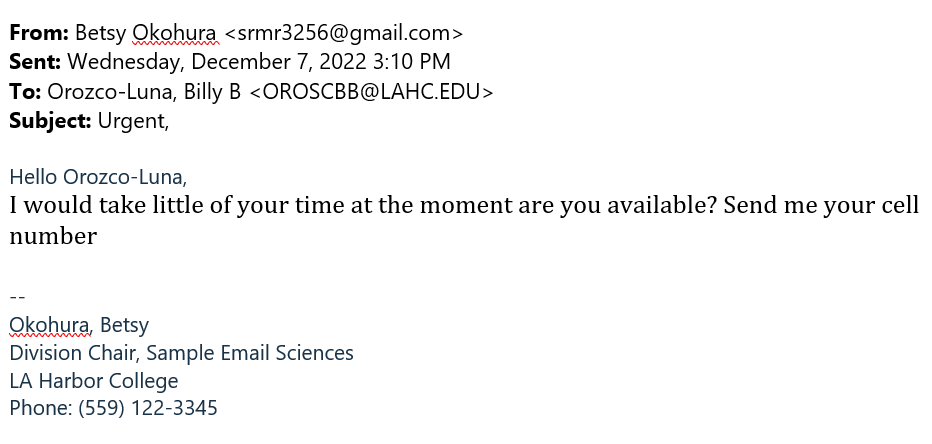
Task: Click the title Division Chair, Sample Email Sciences
Action: click(x=182, y=353)
